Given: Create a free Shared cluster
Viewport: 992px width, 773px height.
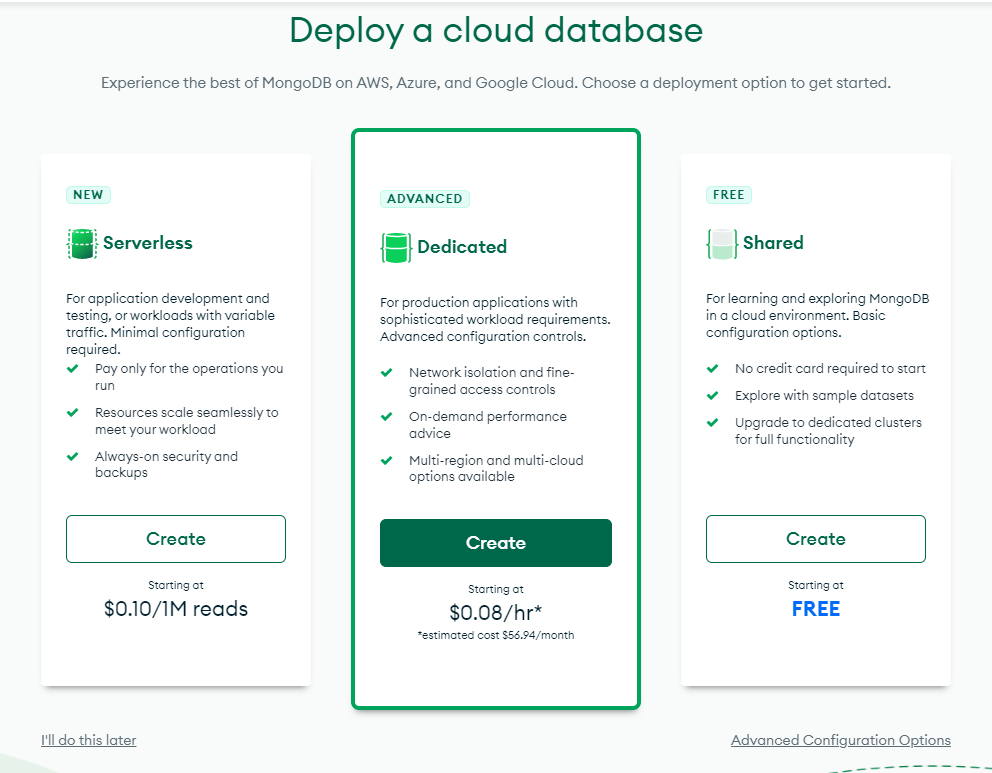Looking at the screenshot, I should pyautogui.click(x=815, y=539).
